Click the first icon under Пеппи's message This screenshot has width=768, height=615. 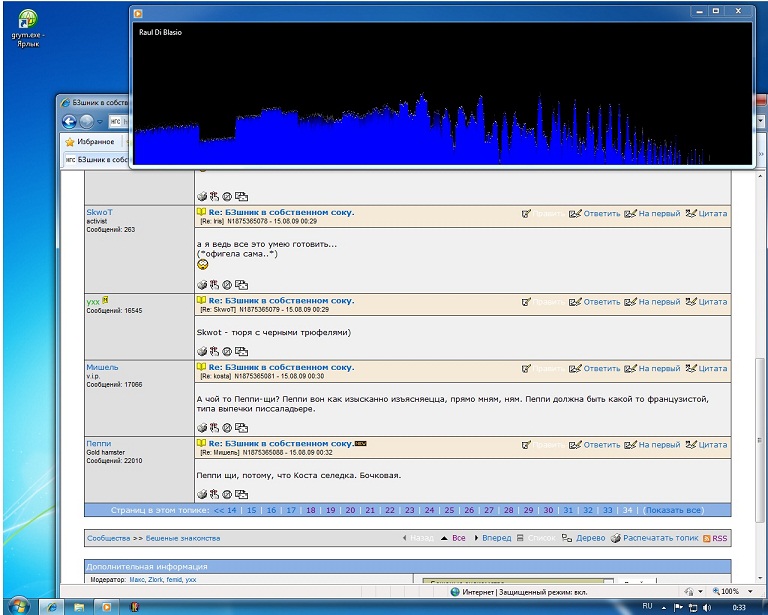pos(202,494)
